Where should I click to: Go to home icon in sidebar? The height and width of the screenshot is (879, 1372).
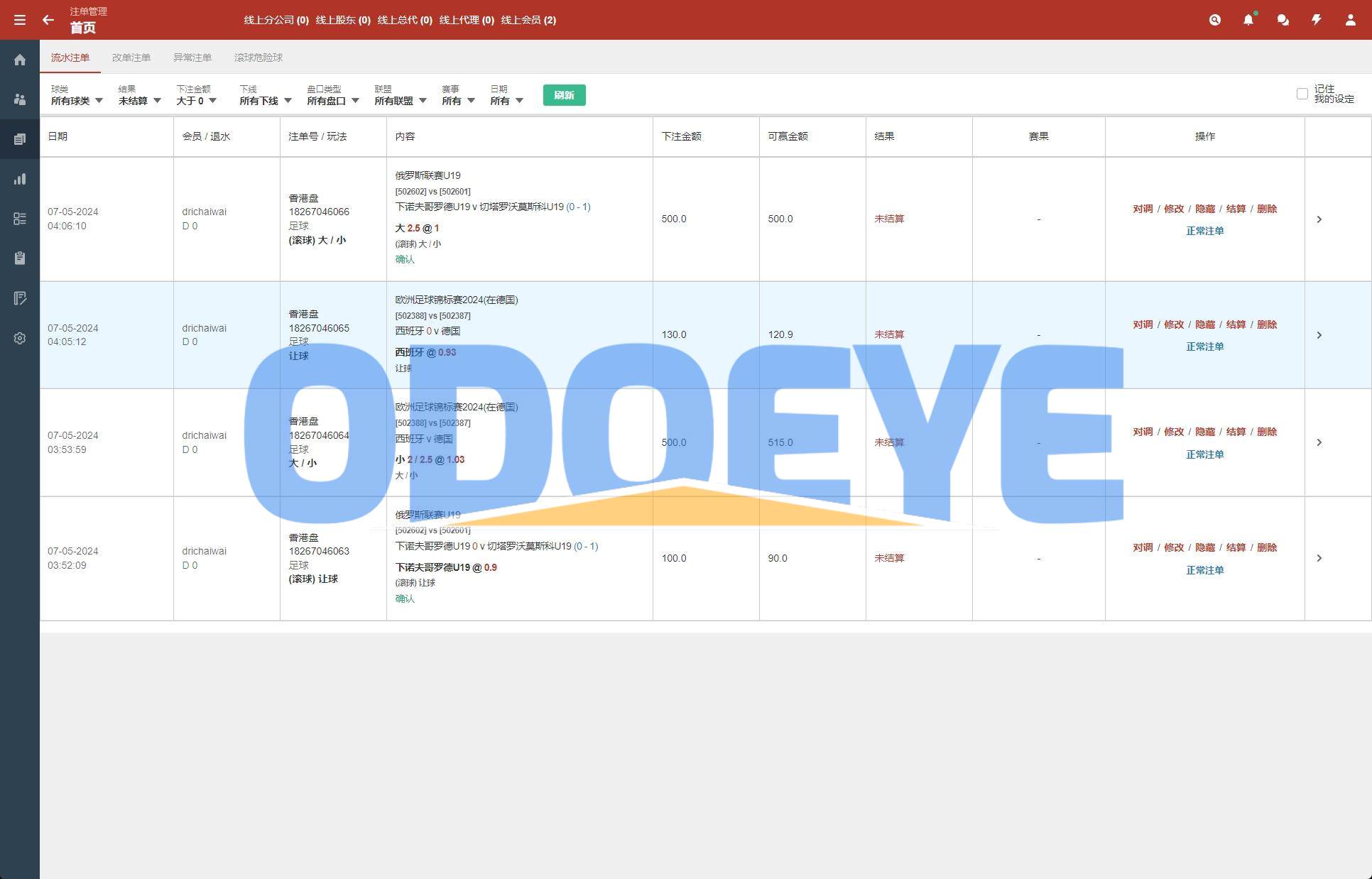(20, 60)
